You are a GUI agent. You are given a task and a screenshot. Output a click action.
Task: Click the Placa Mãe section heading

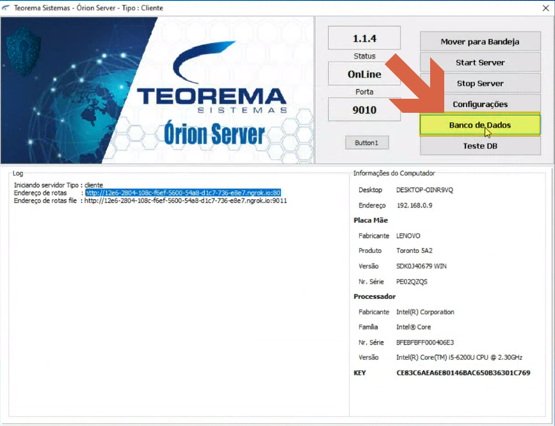click(371, 220)
